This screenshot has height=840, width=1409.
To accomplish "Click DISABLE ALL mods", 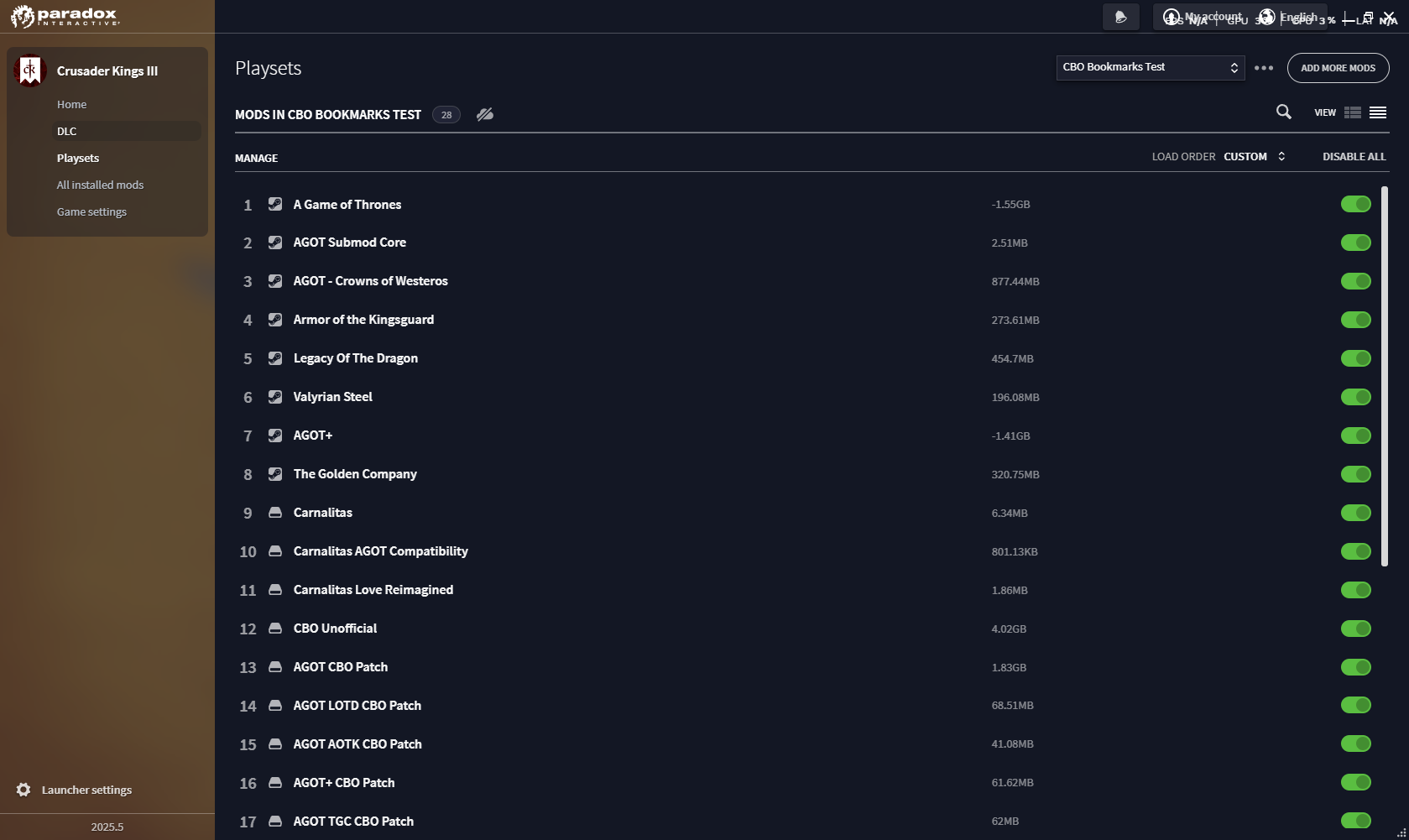I will 1354,157.
